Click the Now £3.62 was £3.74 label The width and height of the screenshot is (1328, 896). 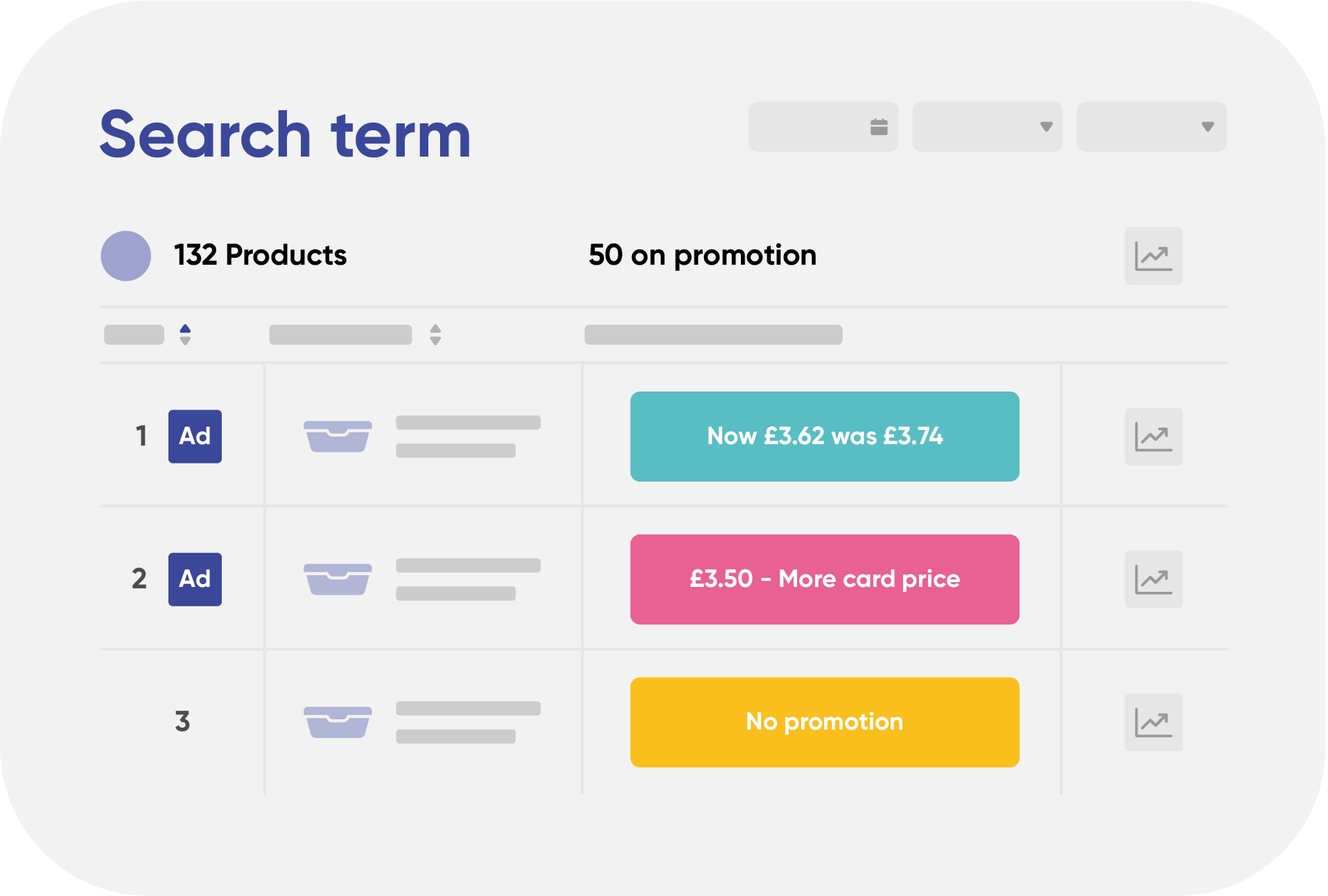tap(824, 437)
